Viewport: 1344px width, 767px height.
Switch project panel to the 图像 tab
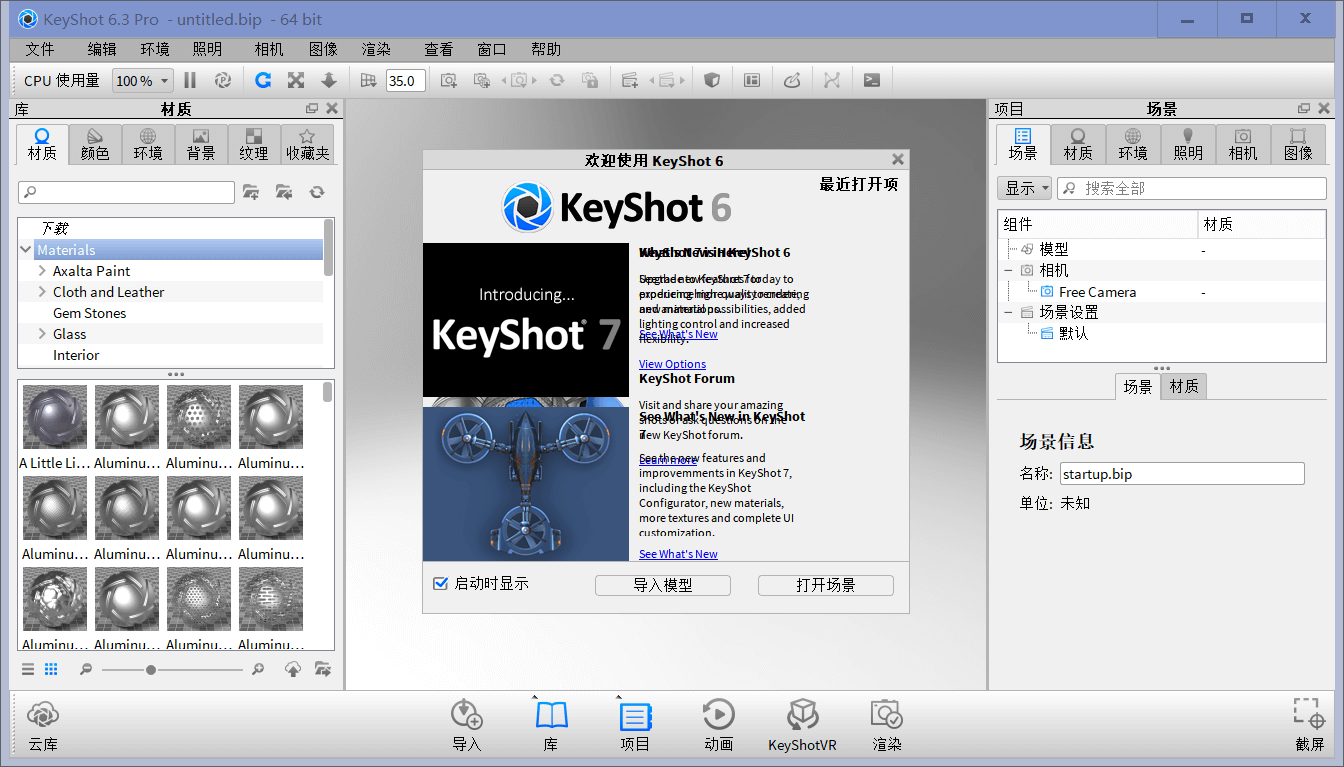1298,144
